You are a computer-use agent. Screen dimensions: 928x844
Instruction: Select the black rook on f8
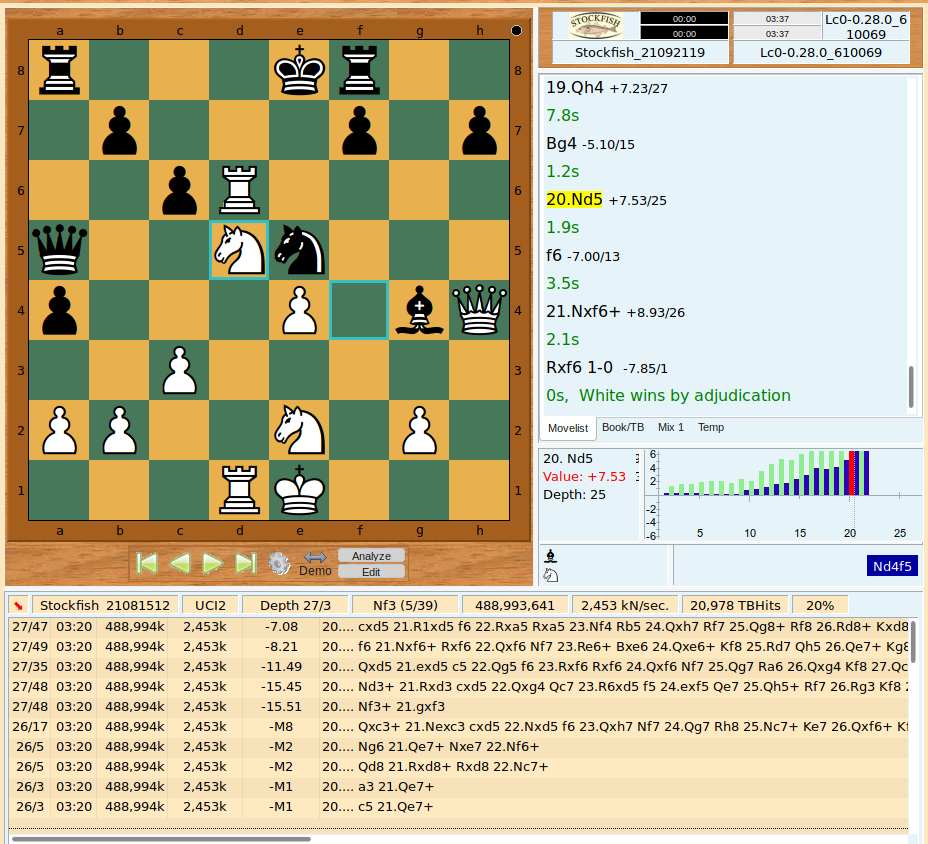click(360, 70)
